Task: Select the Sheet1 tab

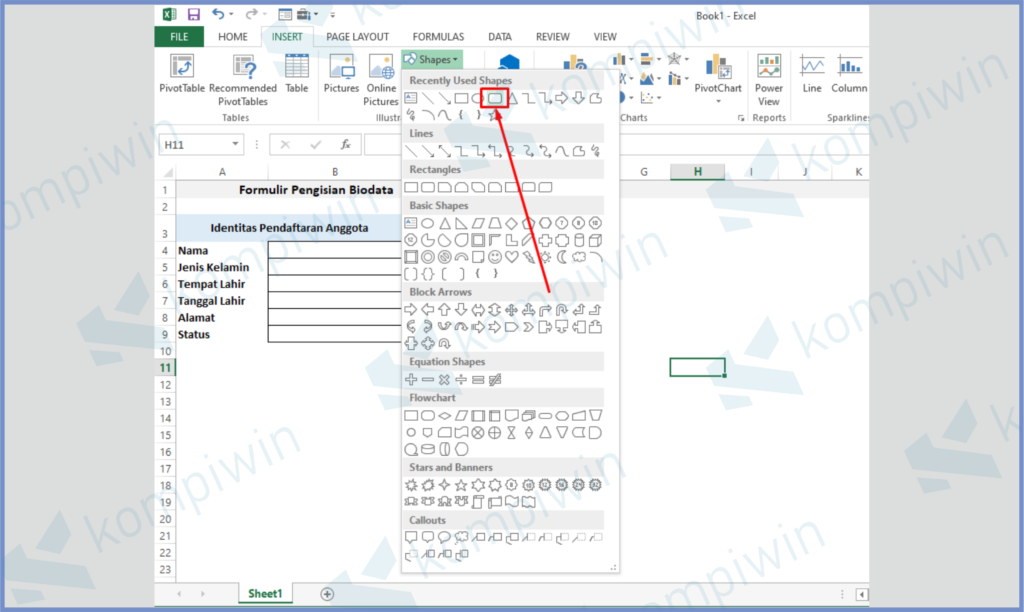Action: [x=265, y=594]
